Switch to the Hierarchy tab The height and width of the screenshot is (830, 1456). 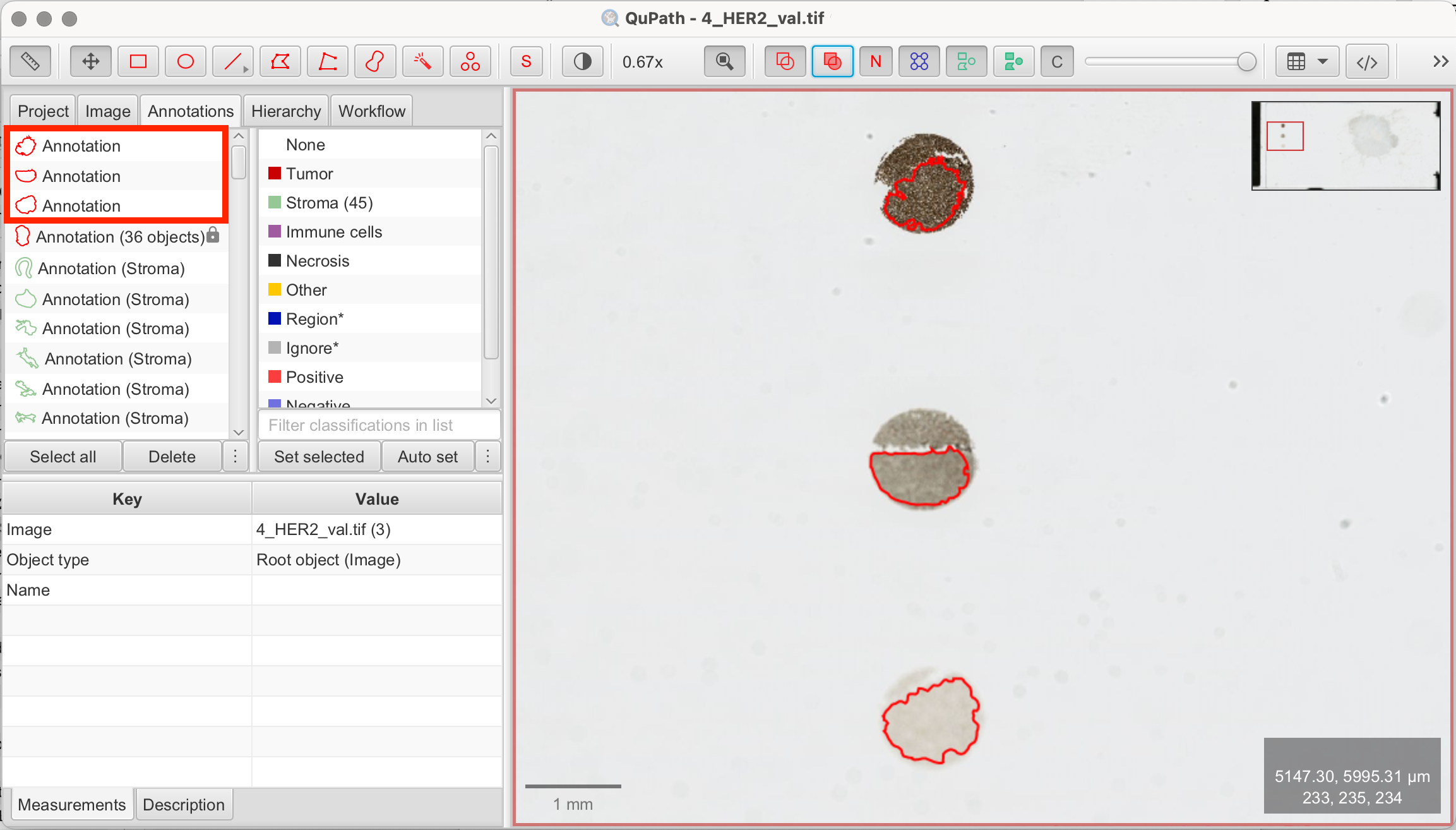[x=285, y=110]
